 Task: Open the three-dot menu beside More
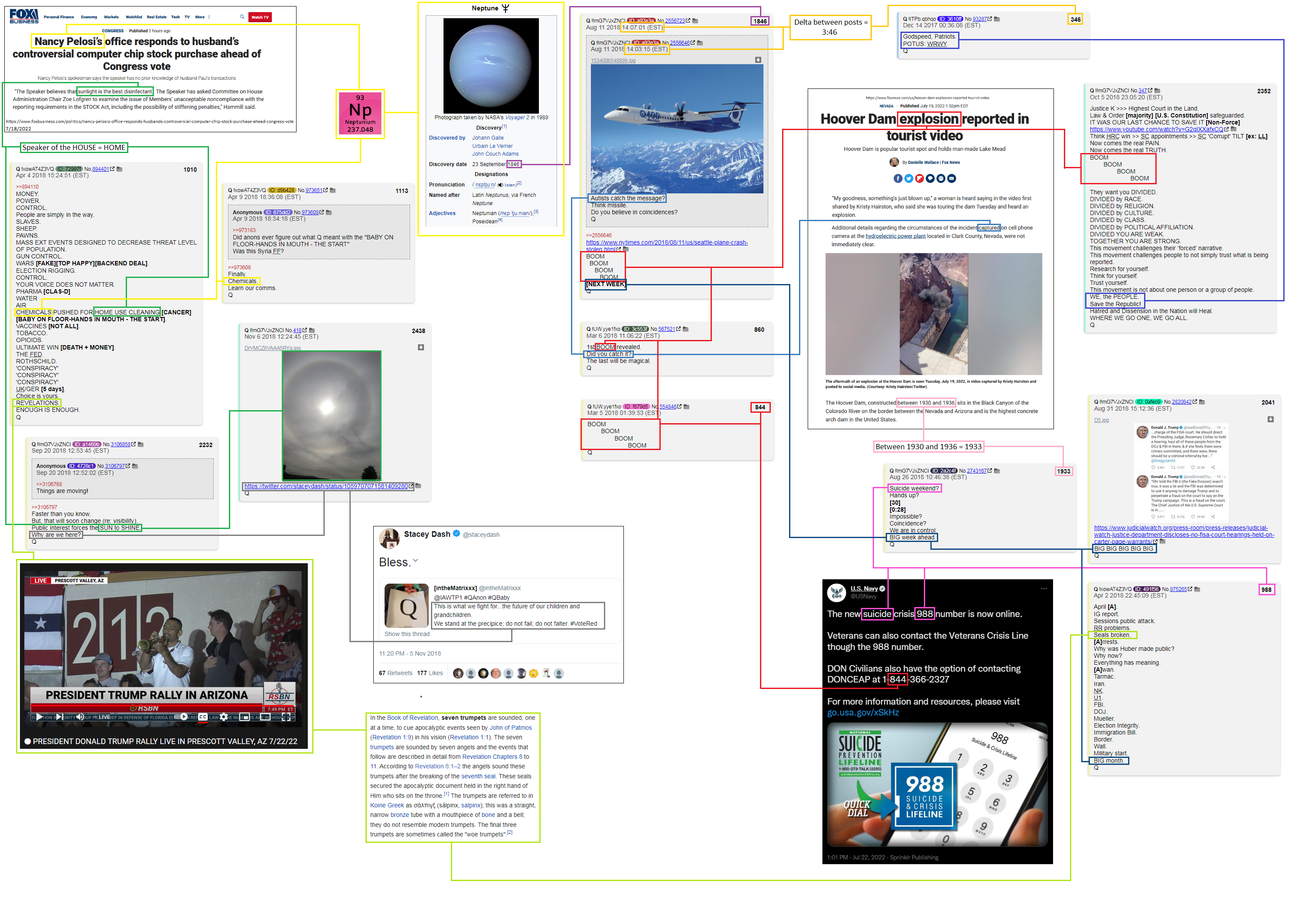click(209, 17)
